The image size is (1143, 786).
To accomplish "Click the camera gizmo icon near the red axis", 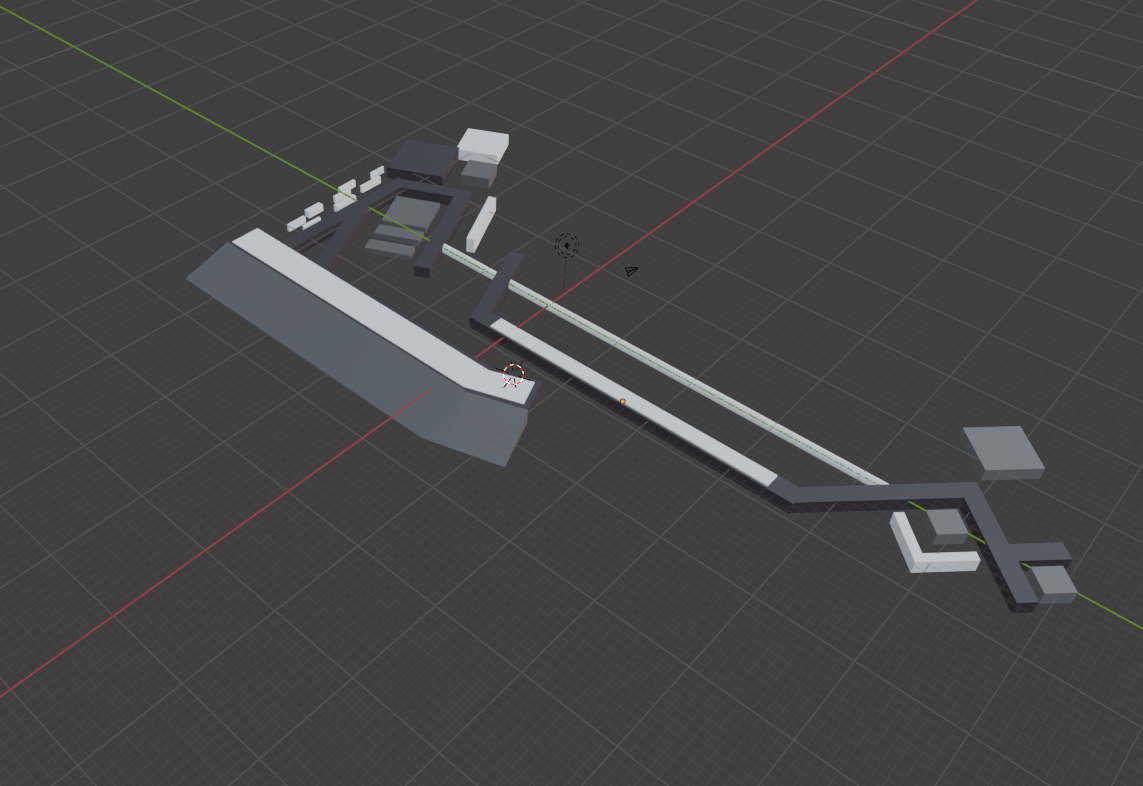I will coord(630,271).
